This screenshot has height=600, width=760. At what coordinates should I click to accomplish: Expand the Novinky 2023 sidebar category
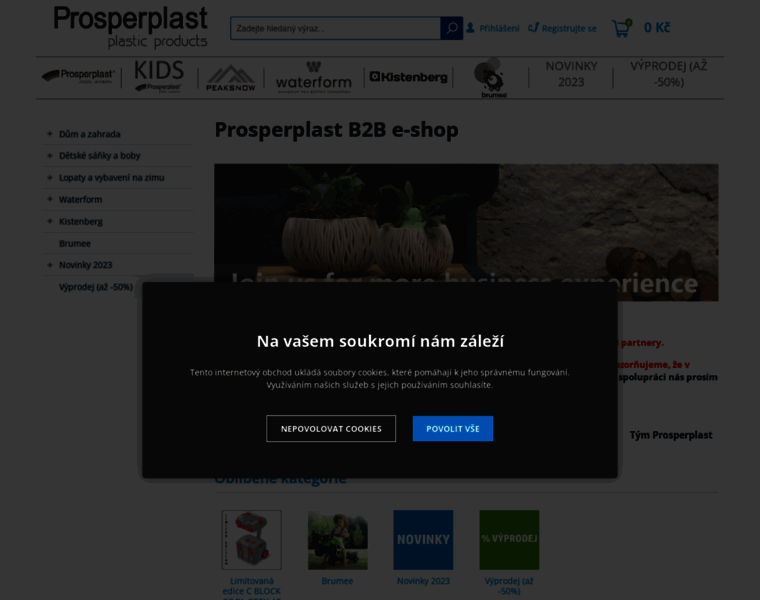coord(49,265)
